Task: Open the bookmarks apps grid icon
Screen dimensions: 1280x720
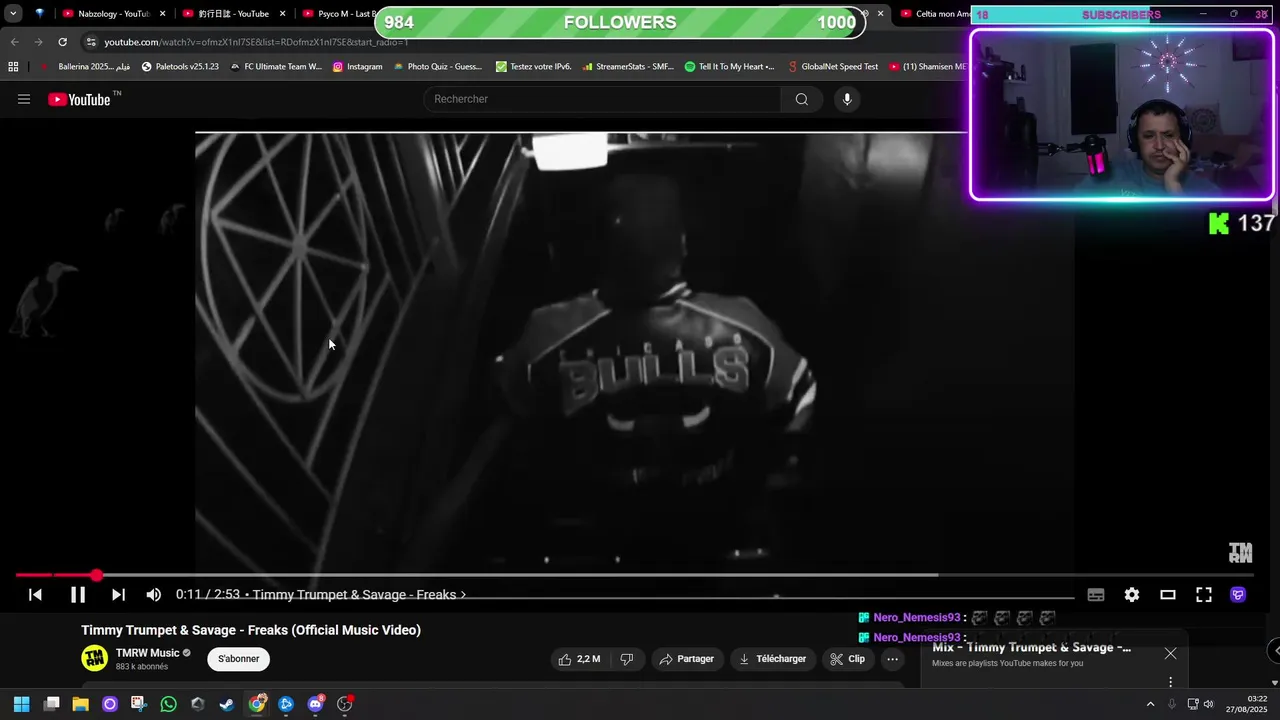Action: (x=13, y=67)
